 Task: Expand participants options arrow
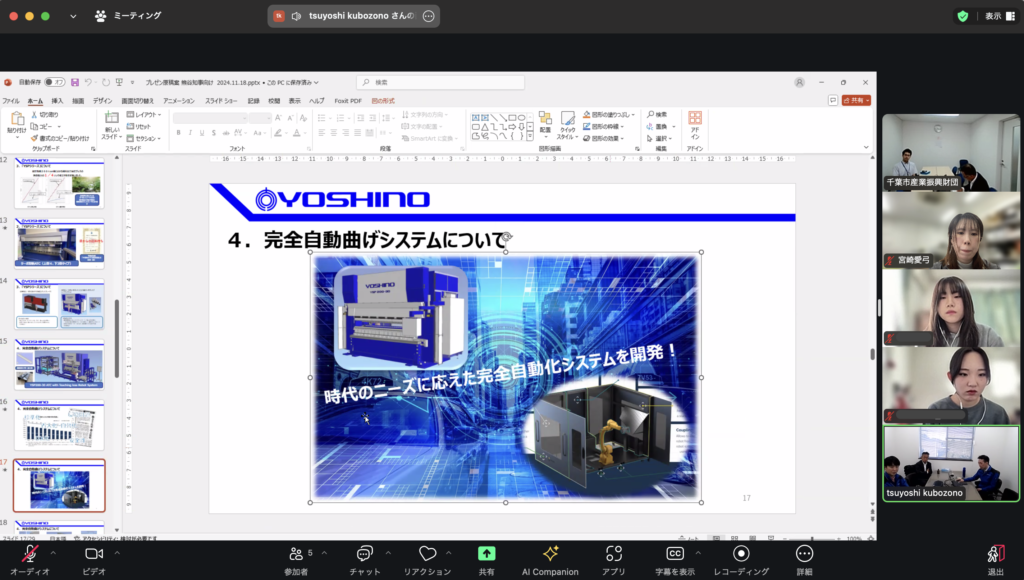click(x=324, y=553)
